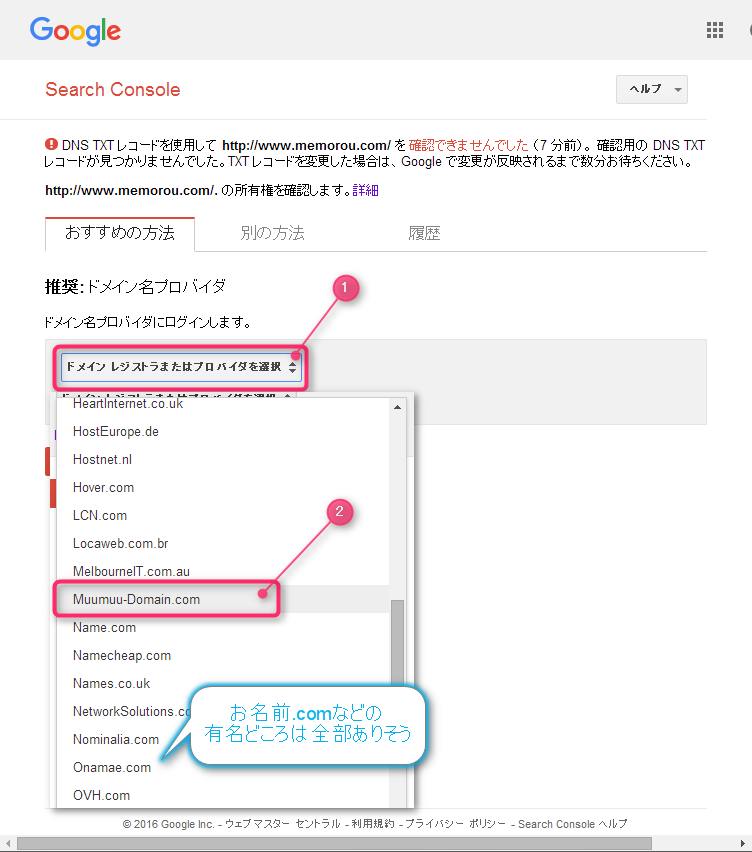
Task: Select Namecheap.com in the provider list
Action: [x=223, y=655]
